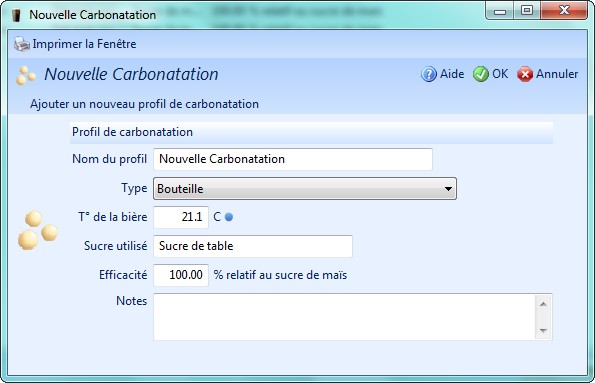Image resolution: width=595 pixels, height=383 pixels.
Task: Open help with the Aide question mark icon
Action: pyautogui.click(x=429, y=74)
